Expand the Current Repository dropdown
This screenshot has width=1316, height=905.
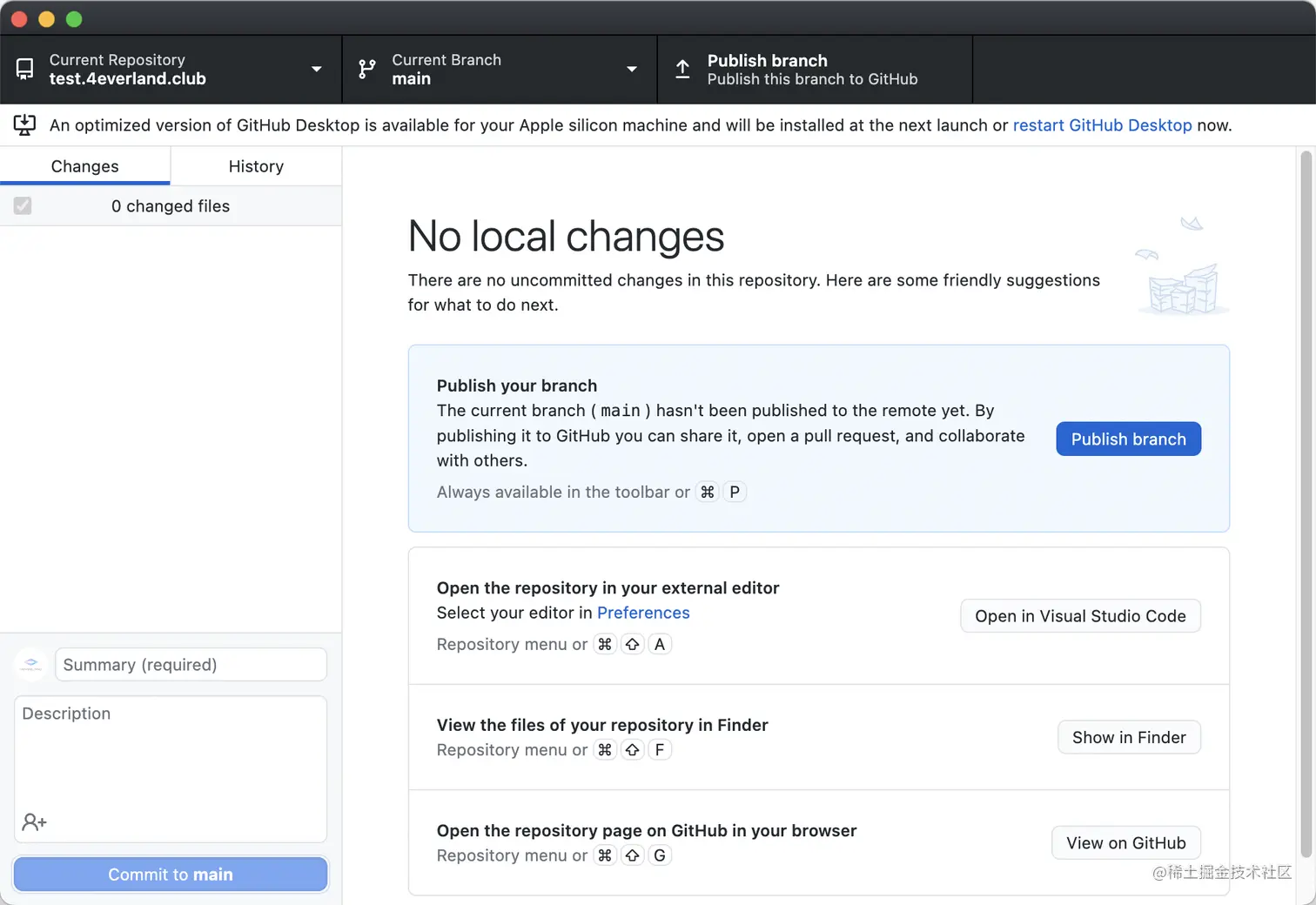tap(316, 70)
